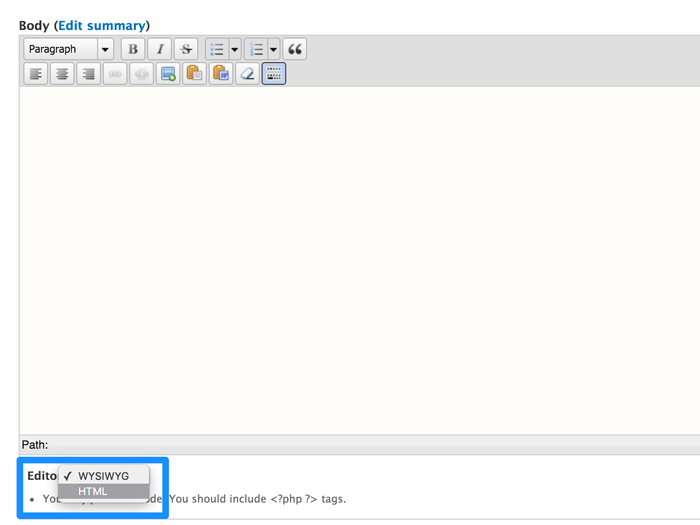Align text to the left

36,74
